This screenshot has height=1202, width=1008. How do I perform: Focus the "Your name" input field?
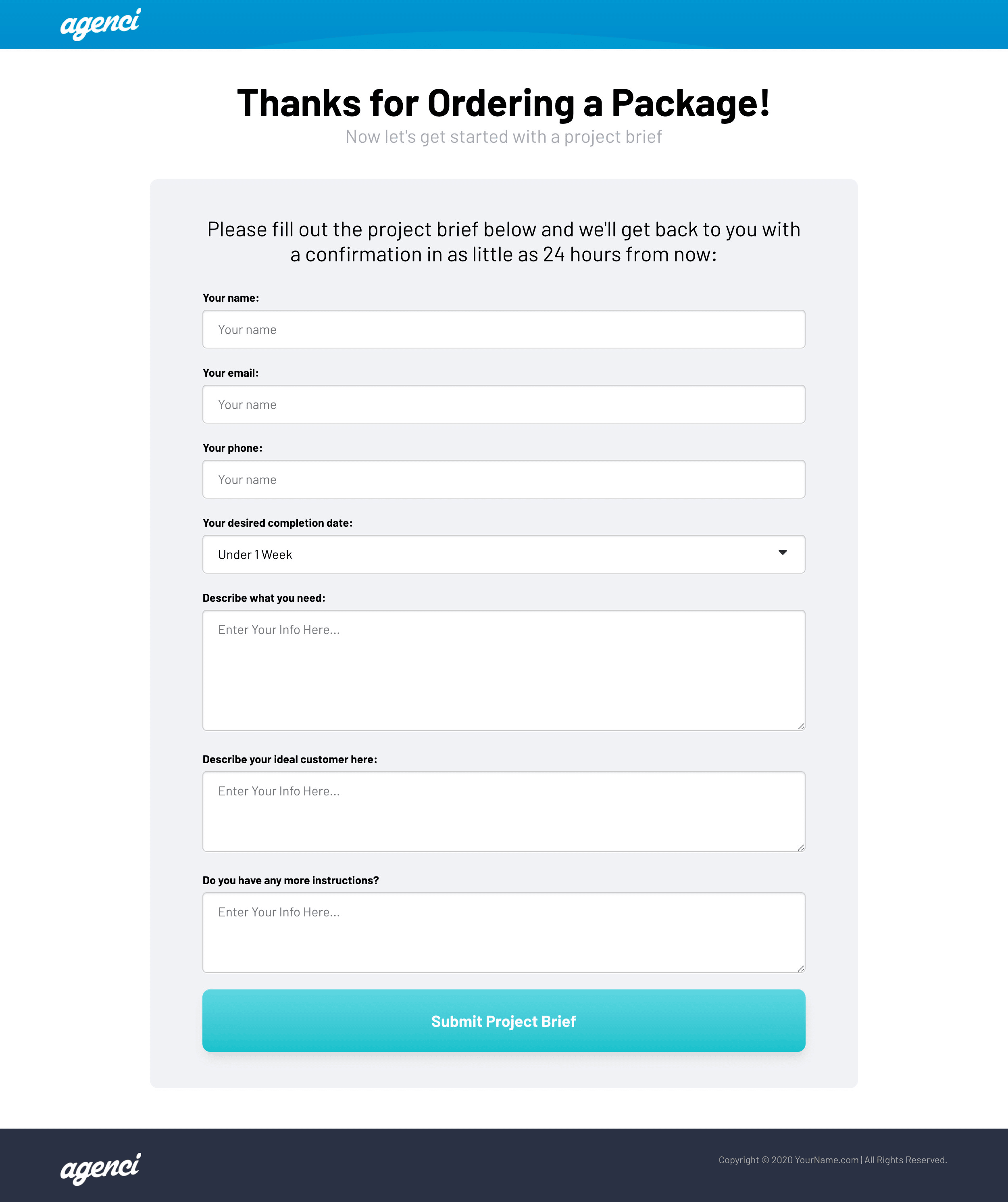tap(504, 330)
